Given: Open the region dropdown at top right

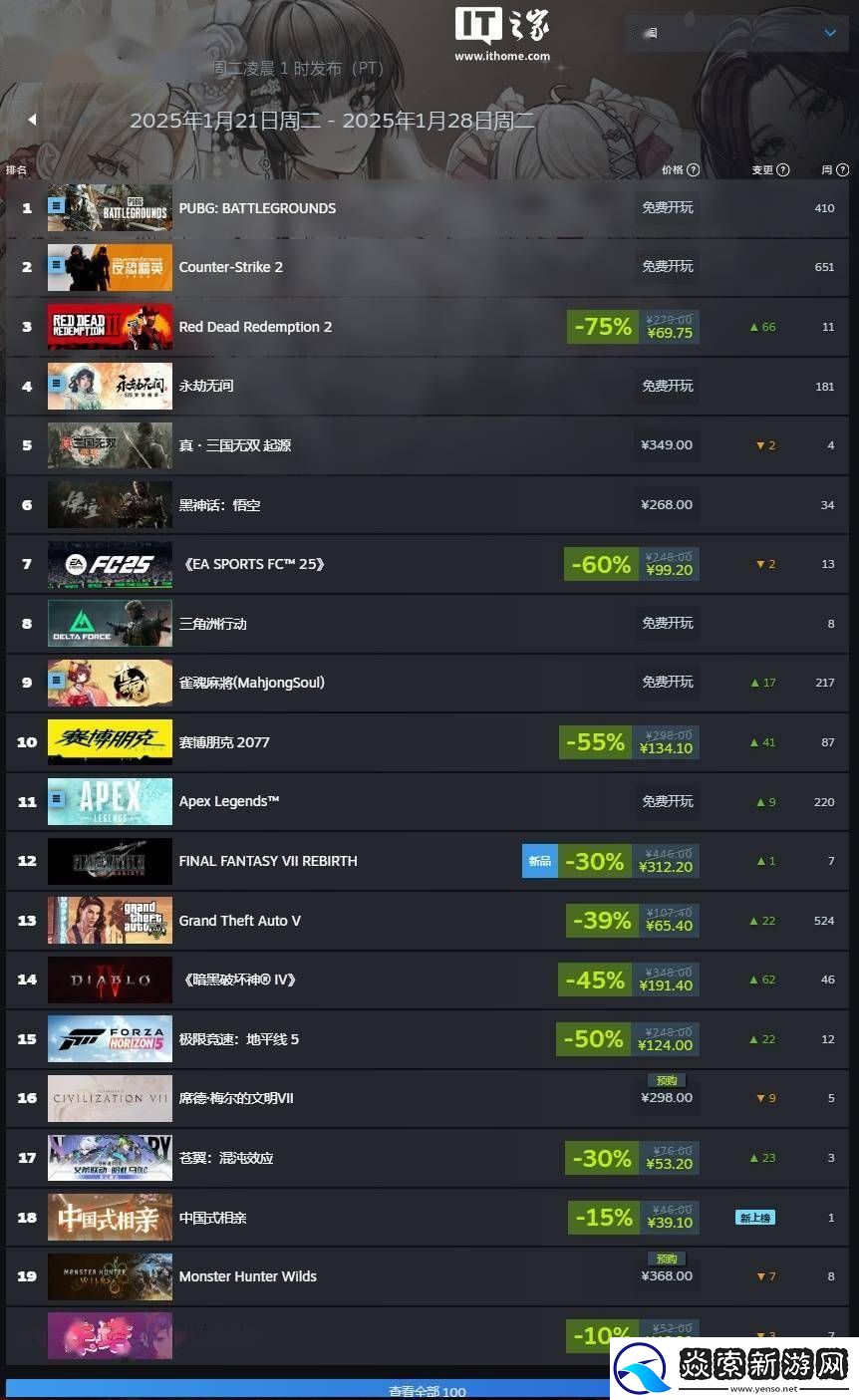Looking at the screenshot, I should 734,33.
